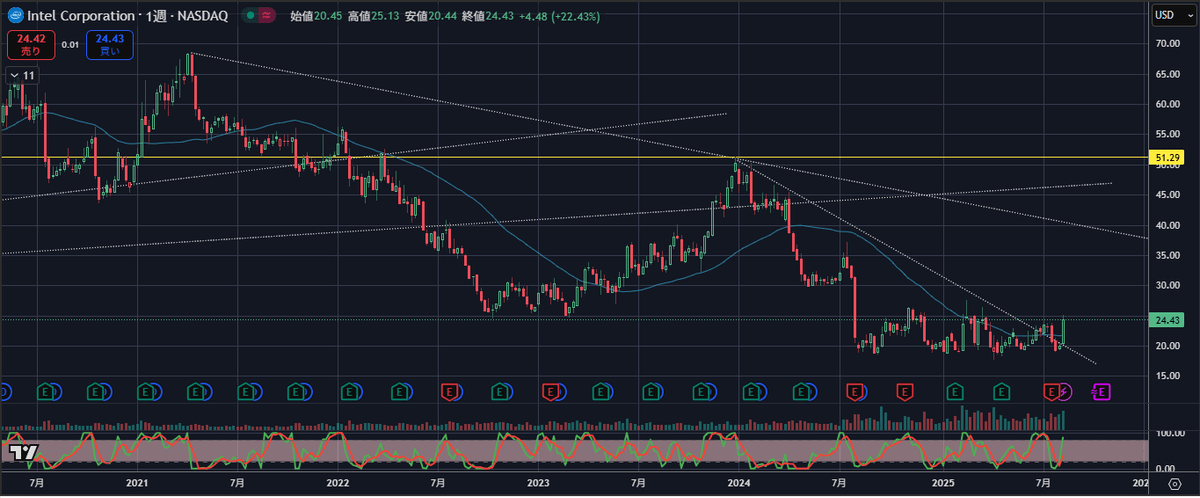Viewport: 1200px width, 498px height.
Task: Click the 2025 label on time axis
Action: point(941,483)
